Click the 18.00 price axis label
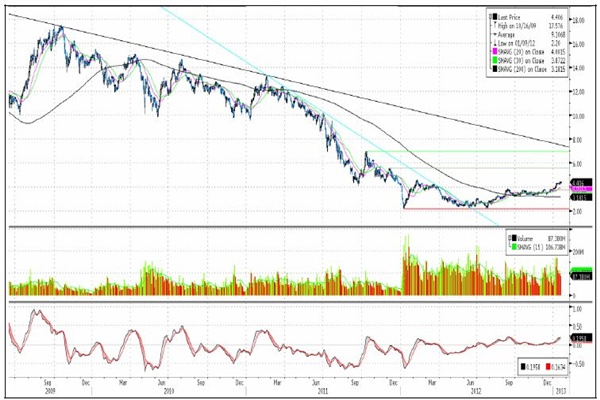This screenshot has height=400, width=600. click(578, 19)
